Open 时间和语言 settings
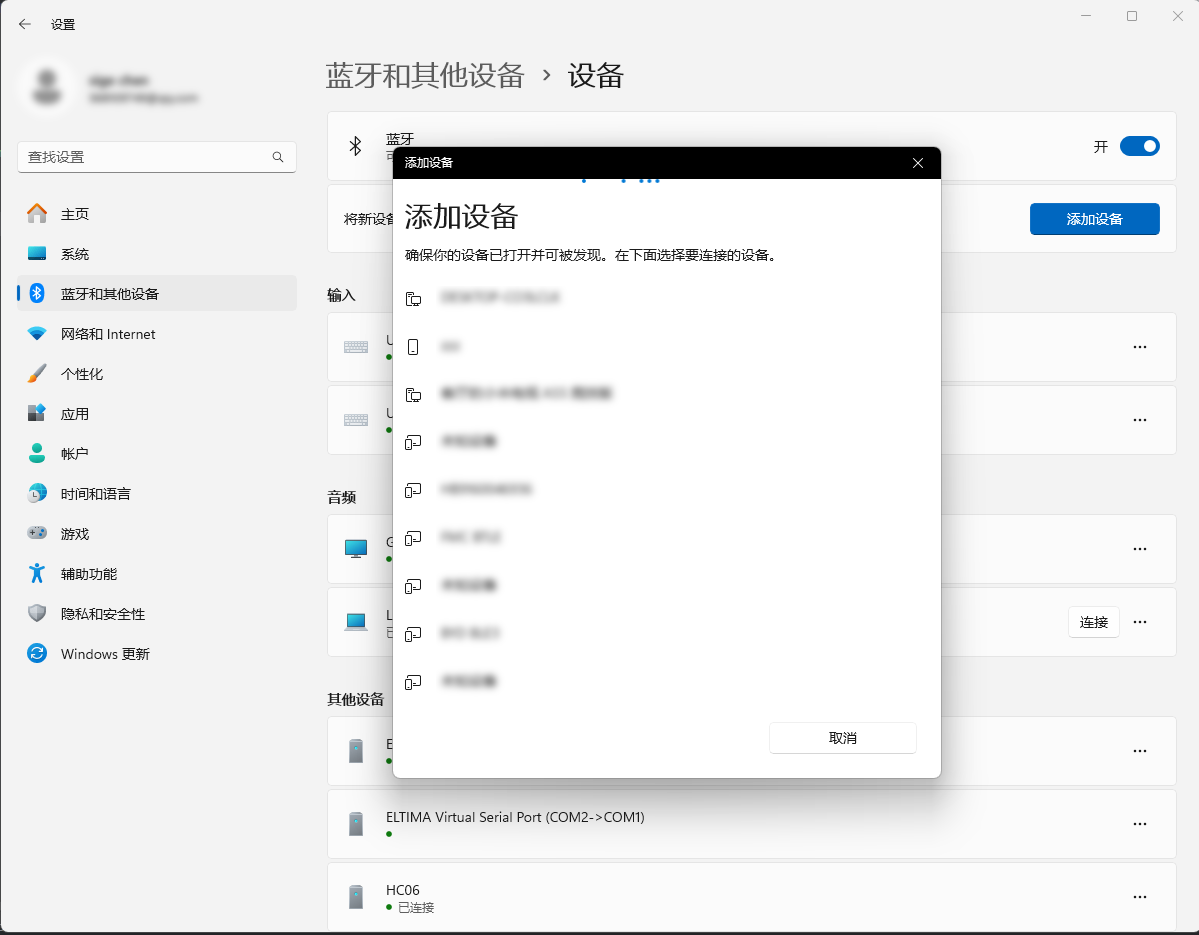This screenshot has width=1199, height=935. click(95, 494)
